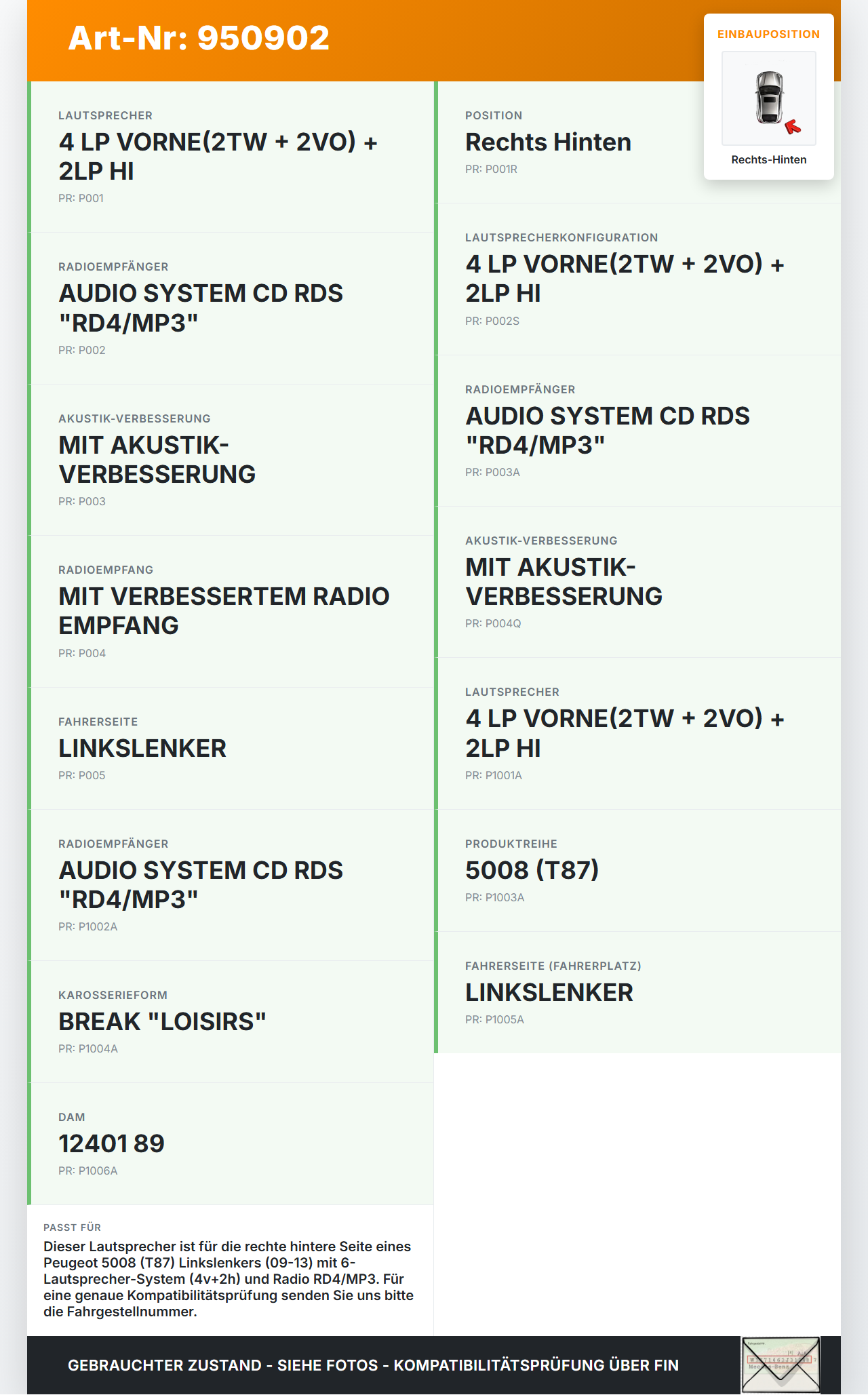Select the DAM 12401 89 entry
868x1395 pixels.
[x=231, y=1143]
